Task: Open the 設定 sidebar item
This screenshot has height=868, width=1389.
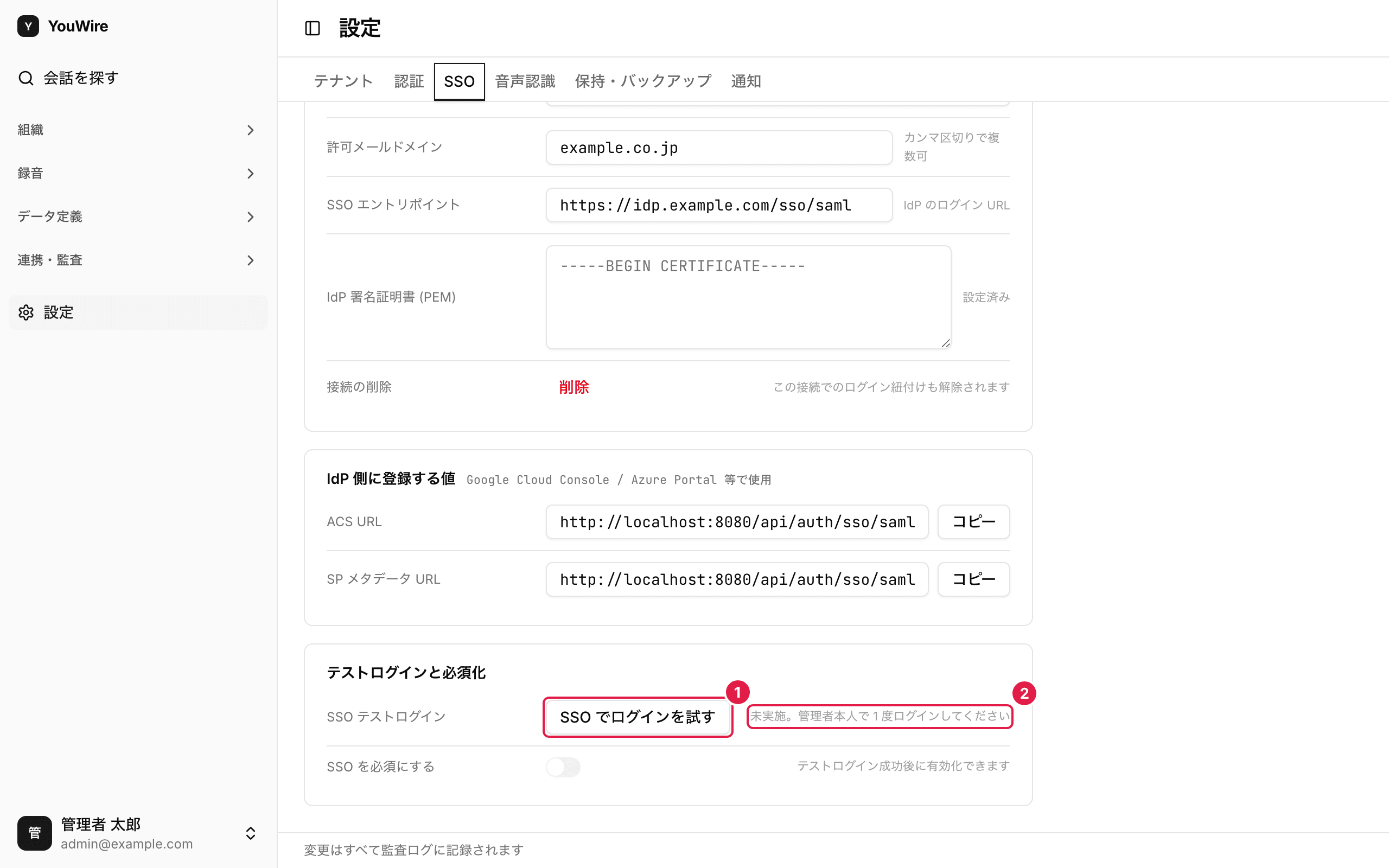Action: [x=138, y=312]
